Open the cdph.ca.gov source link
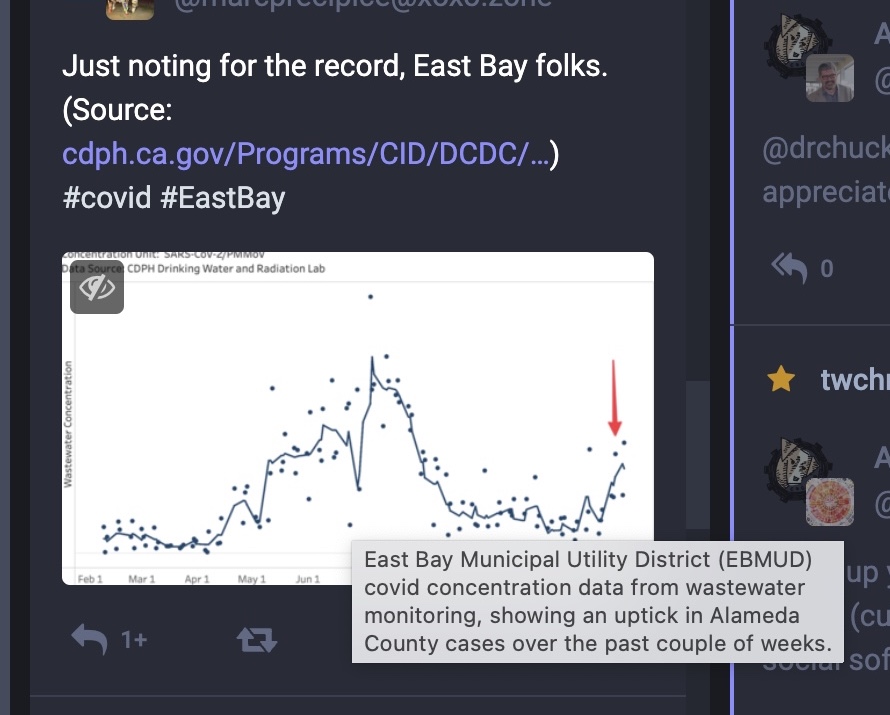This screenshot has width=890, height=715. (x=305, y=153)
